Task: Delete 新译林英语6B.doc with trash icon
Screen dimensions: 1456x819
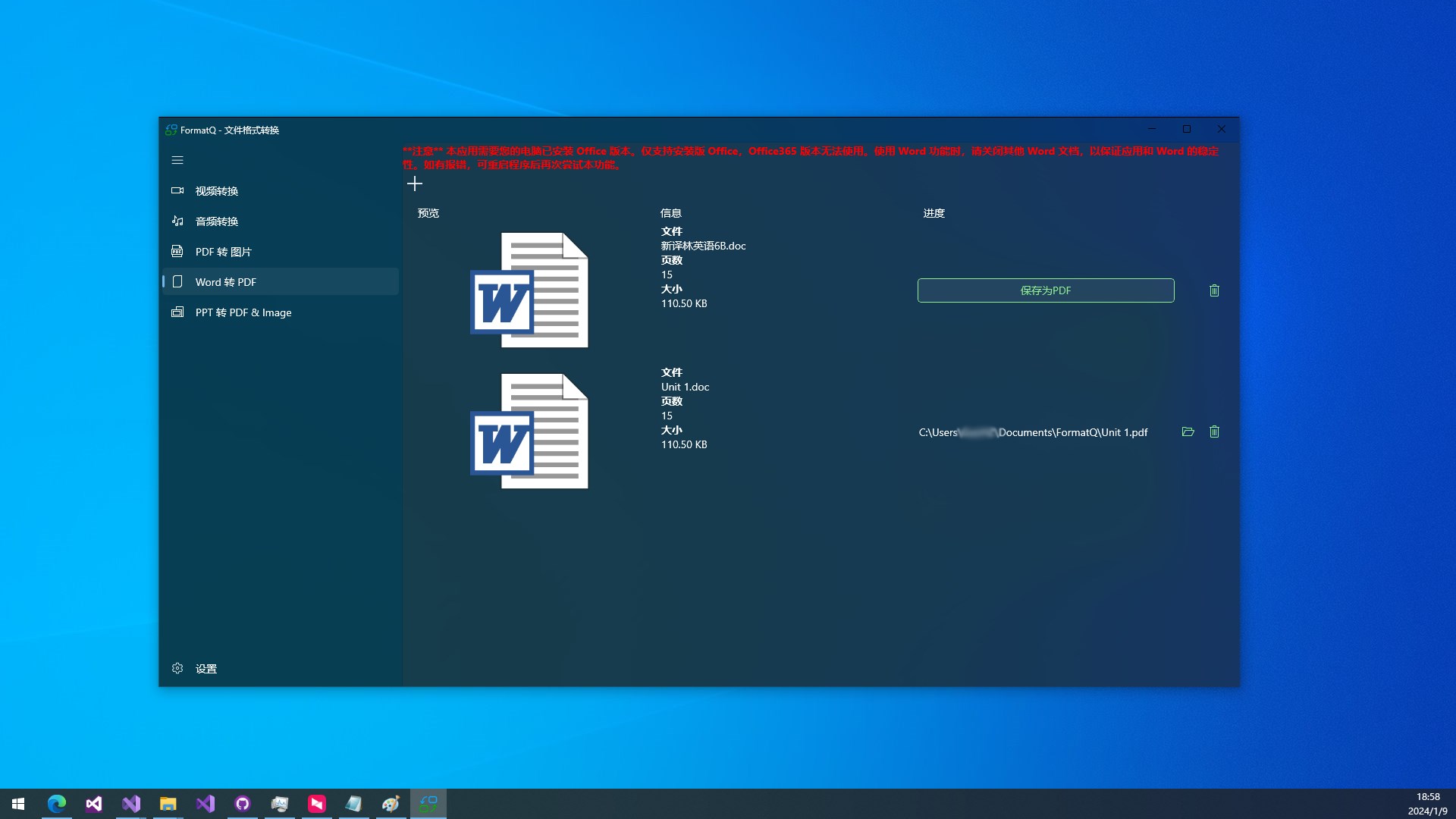Action: coord(1214,290)
